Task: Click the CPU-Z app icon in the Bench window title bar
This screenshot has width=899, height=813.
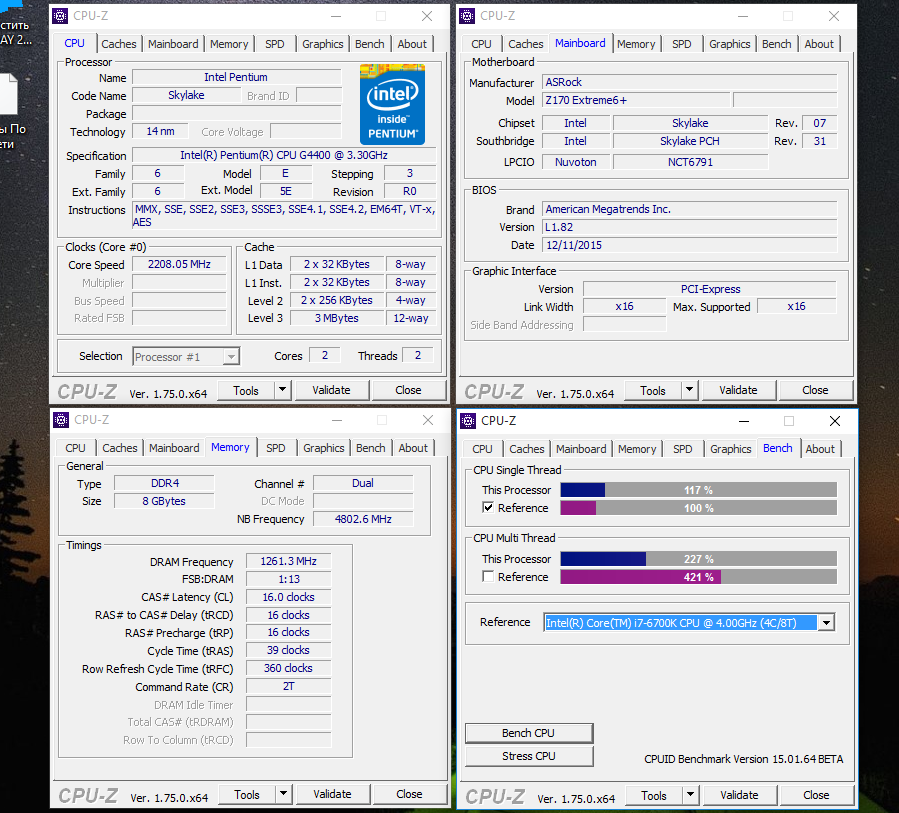Action: [468, 421]
